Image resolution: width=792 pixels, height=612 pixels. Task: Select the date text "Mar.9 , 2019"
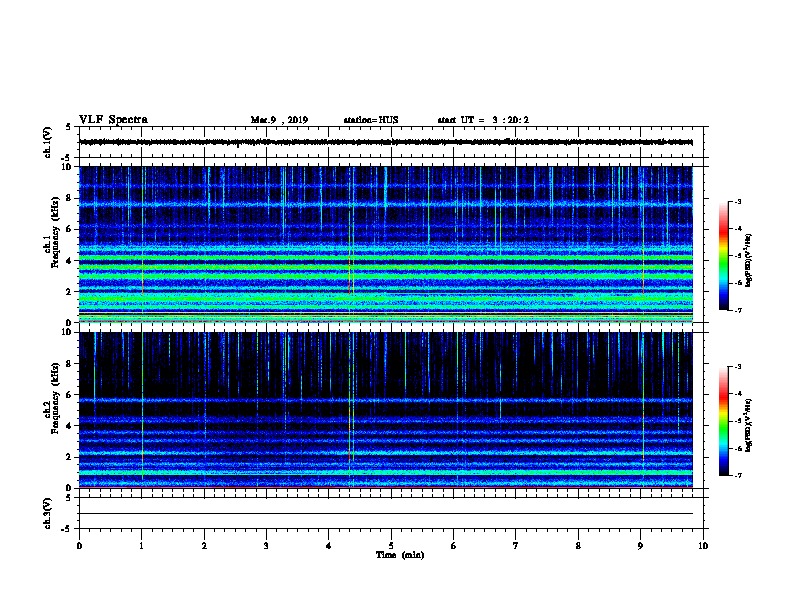coord(279,120)
